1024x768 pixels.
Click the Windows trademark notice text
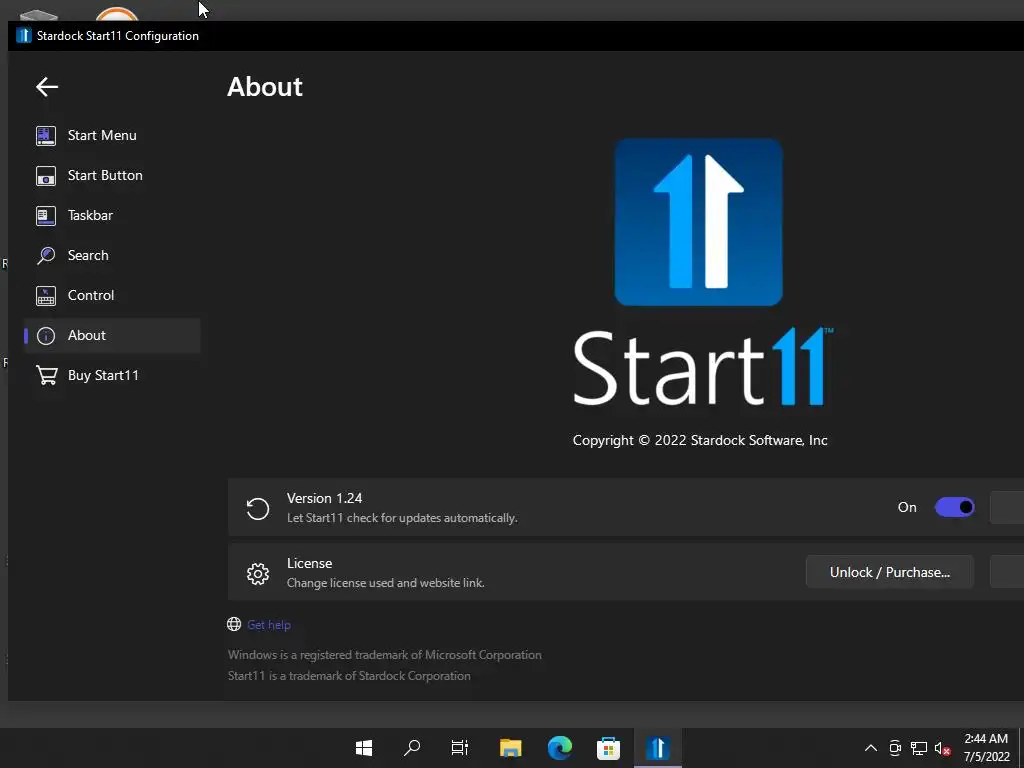(385, 654)
